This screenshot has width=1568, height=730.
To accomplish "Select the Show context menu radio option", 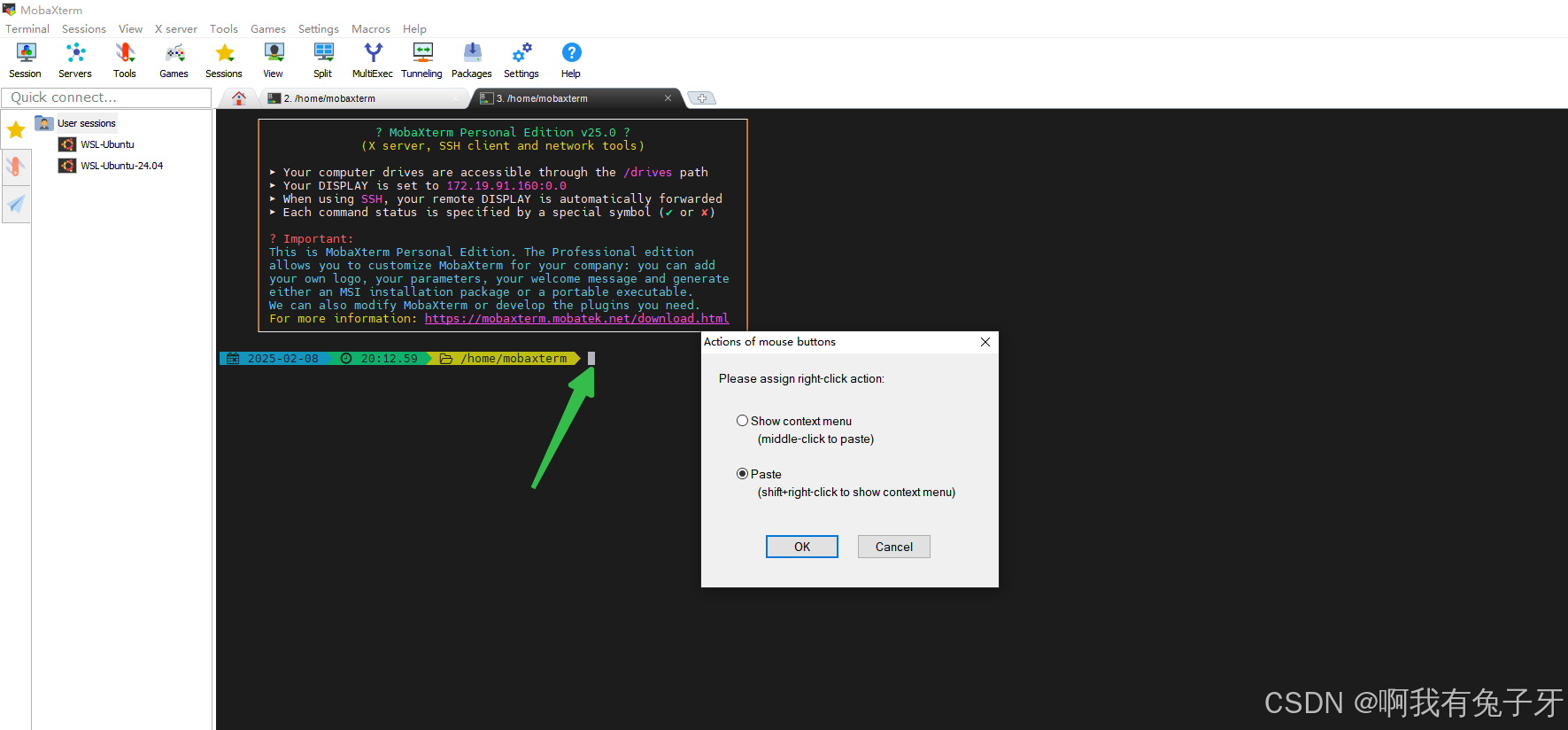I will 742,421.
